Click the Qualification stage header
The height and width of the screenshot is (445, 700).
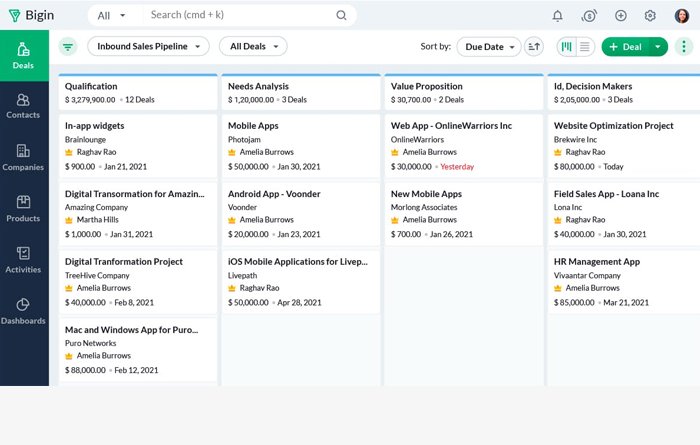[x=138, y=92]
